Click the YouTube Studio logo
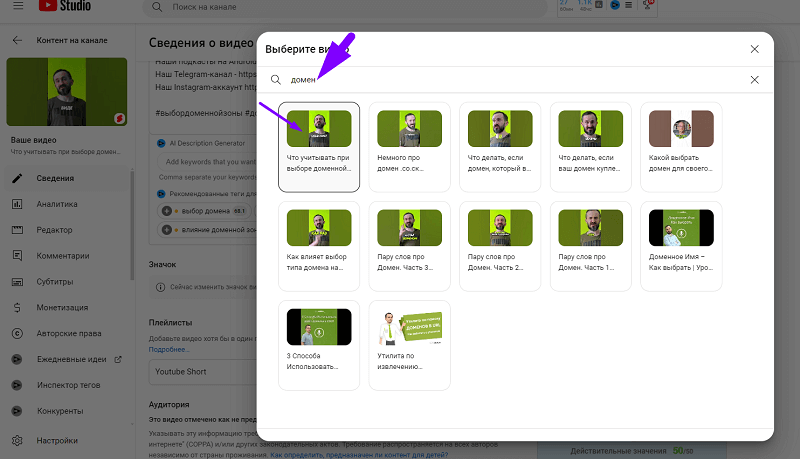Screen dimensions: 800x459 (65, 6)
